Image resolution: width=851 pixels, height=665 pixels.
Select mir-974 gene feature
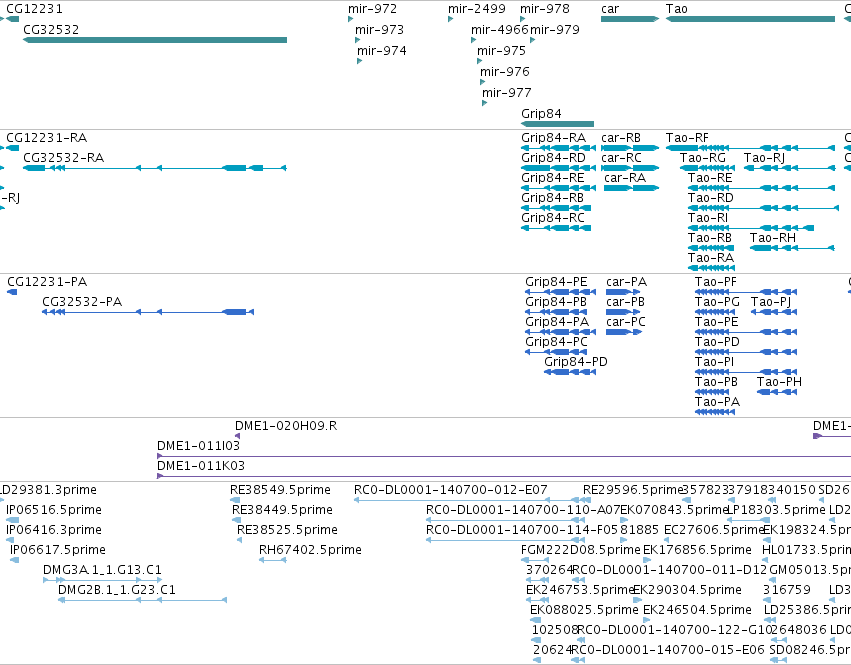click(359, 61)
